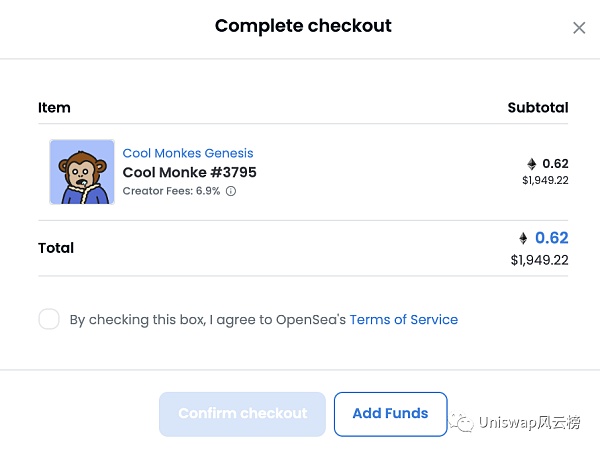Click the Subtotal column header
This screenshot has width=600, height=450.
[538, 107]
